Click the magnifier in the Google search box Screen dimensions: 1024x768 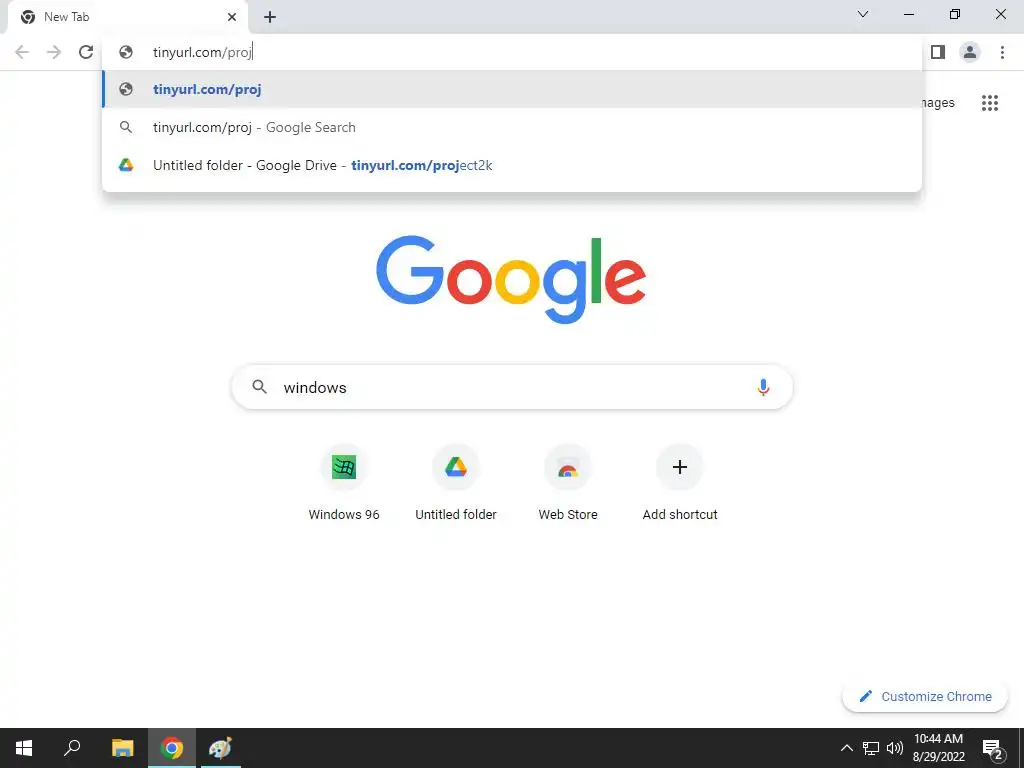pos(259,387)
